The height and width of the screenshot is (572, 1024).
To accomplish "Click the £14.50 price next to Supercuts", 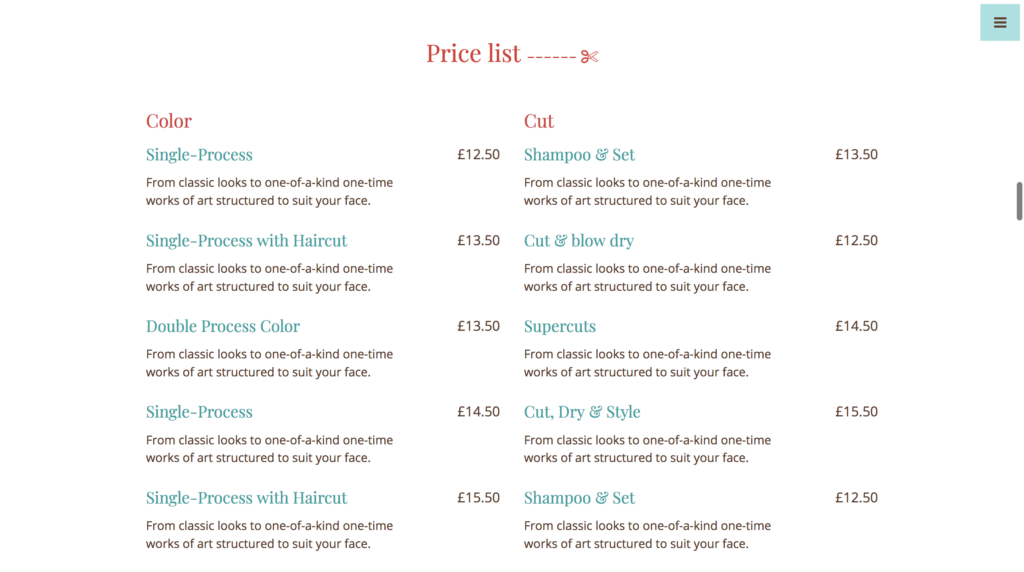I will [856, 326].
